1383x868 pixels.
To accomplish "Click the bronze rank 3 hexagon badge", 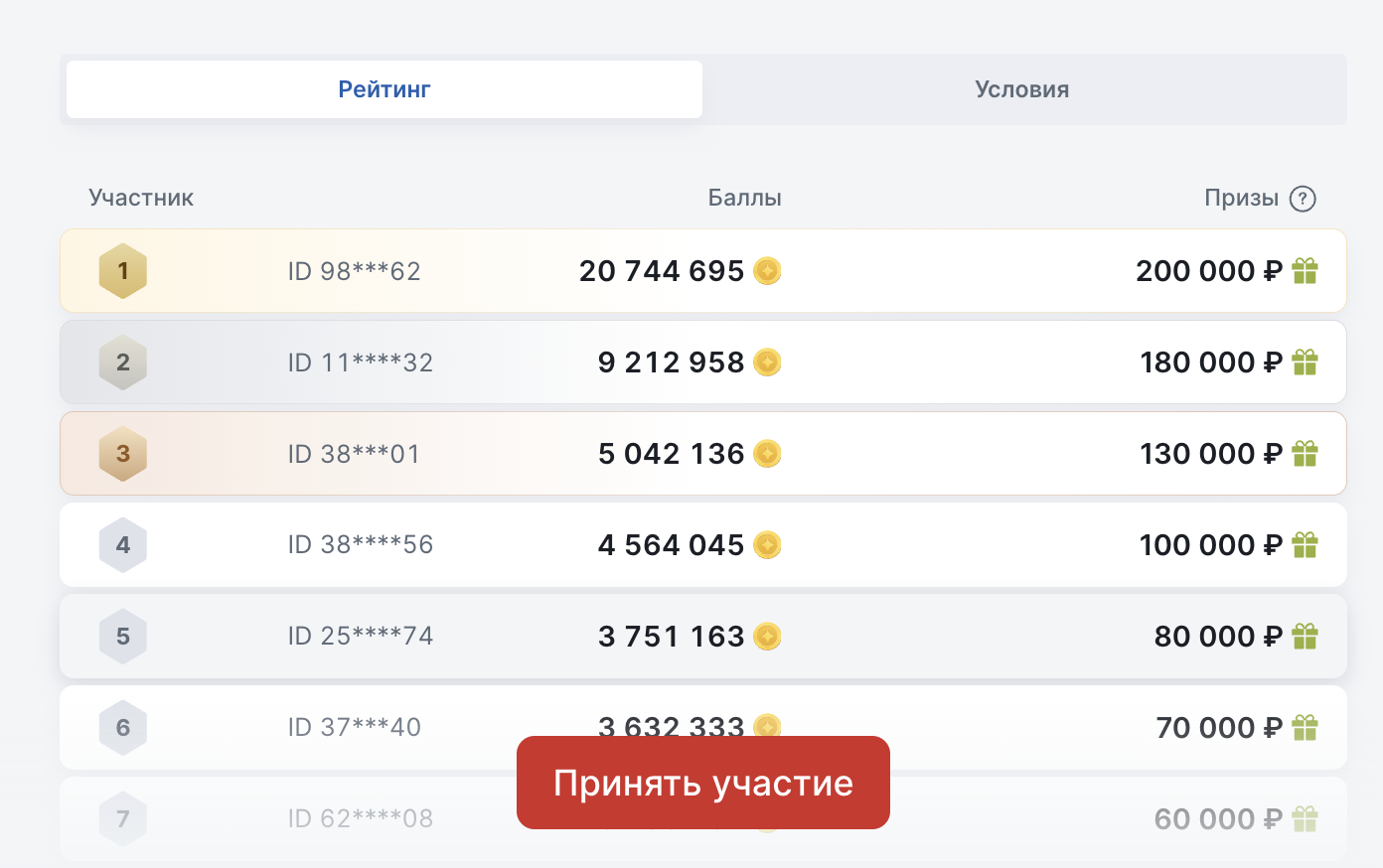I will coord(123,454).
